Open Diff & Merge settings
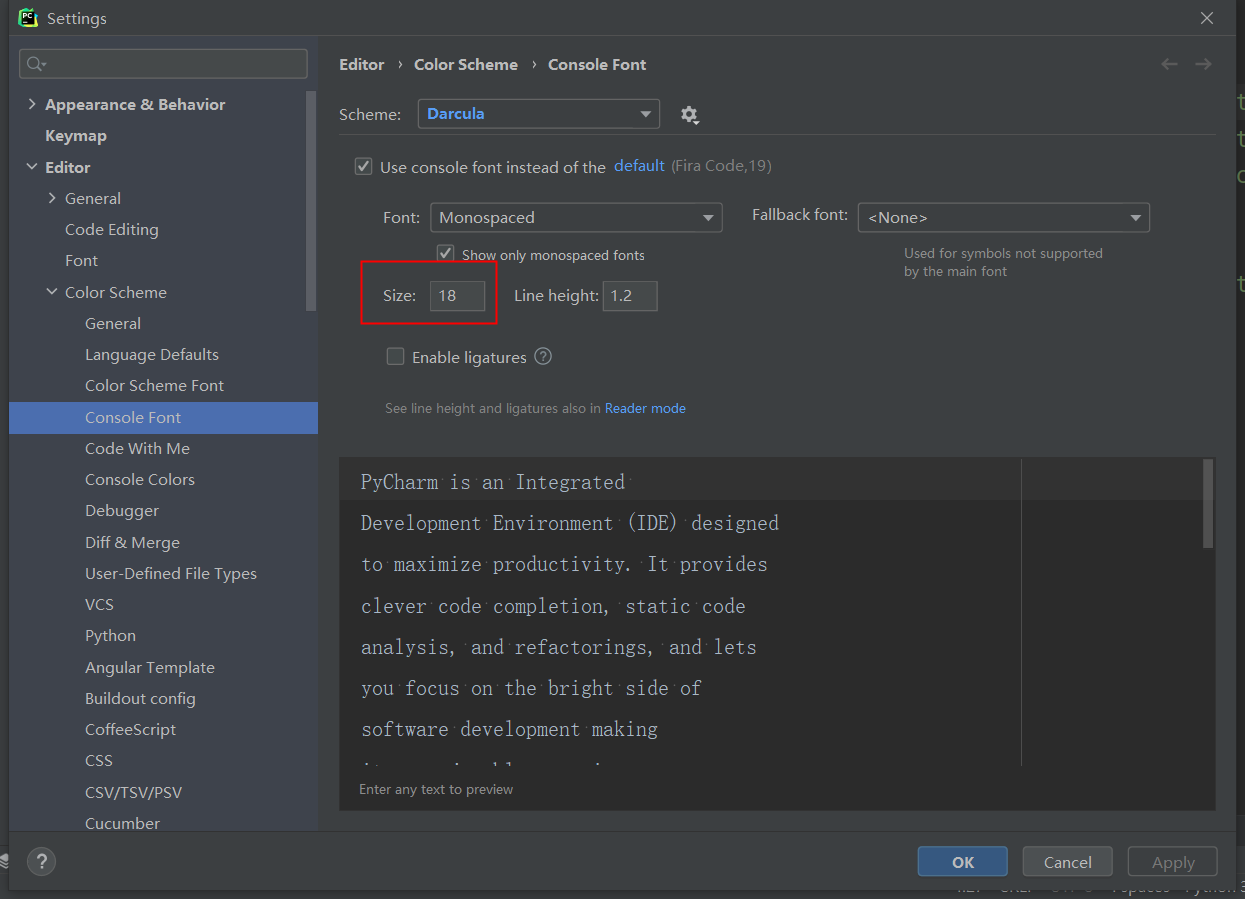Image resolution: width=1245 pixels, height=899 pixels. coord(132,542)
